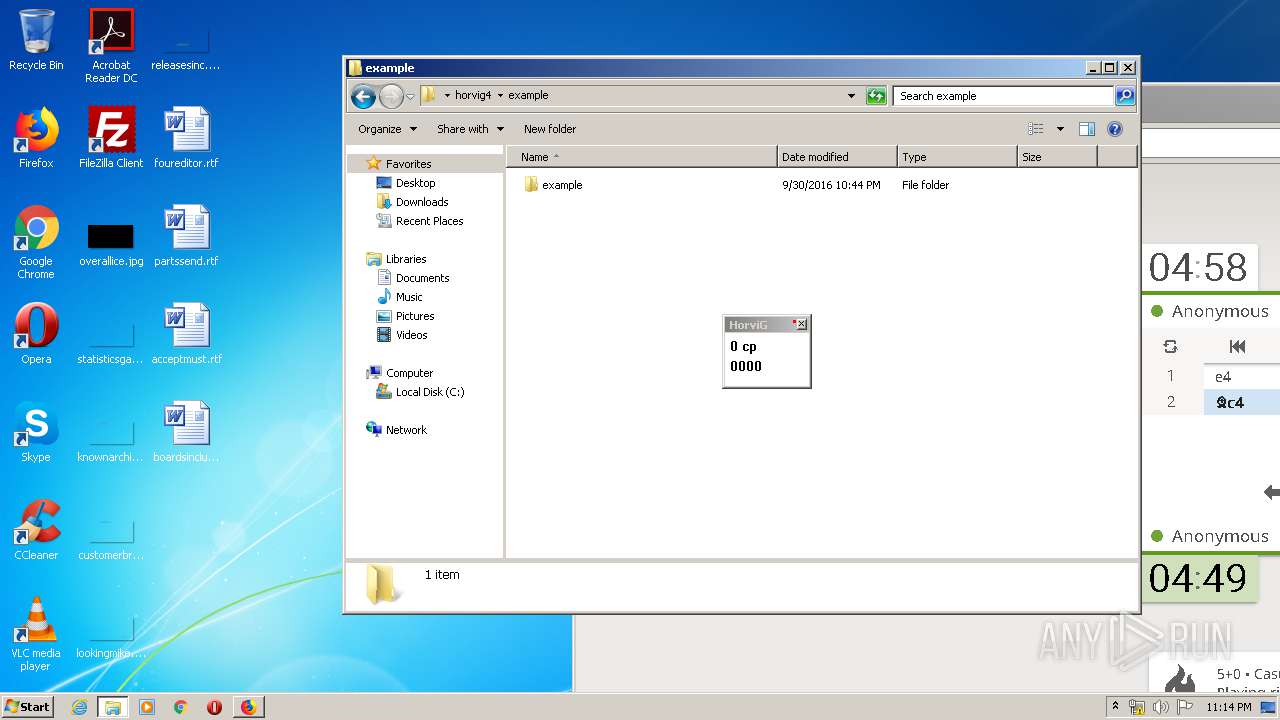Open Explorer help icon
The width and height of the screenshot is (1280, 720).
tap(1115, 129)
